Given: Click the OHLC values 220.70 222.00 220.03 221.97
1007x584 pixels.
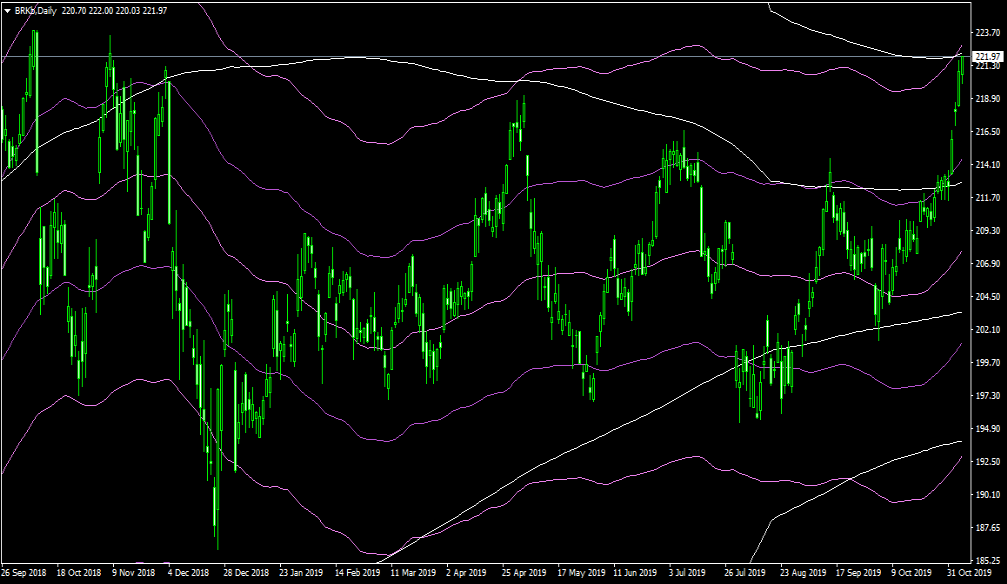Looking at the screenshot, I should point(116,9).
